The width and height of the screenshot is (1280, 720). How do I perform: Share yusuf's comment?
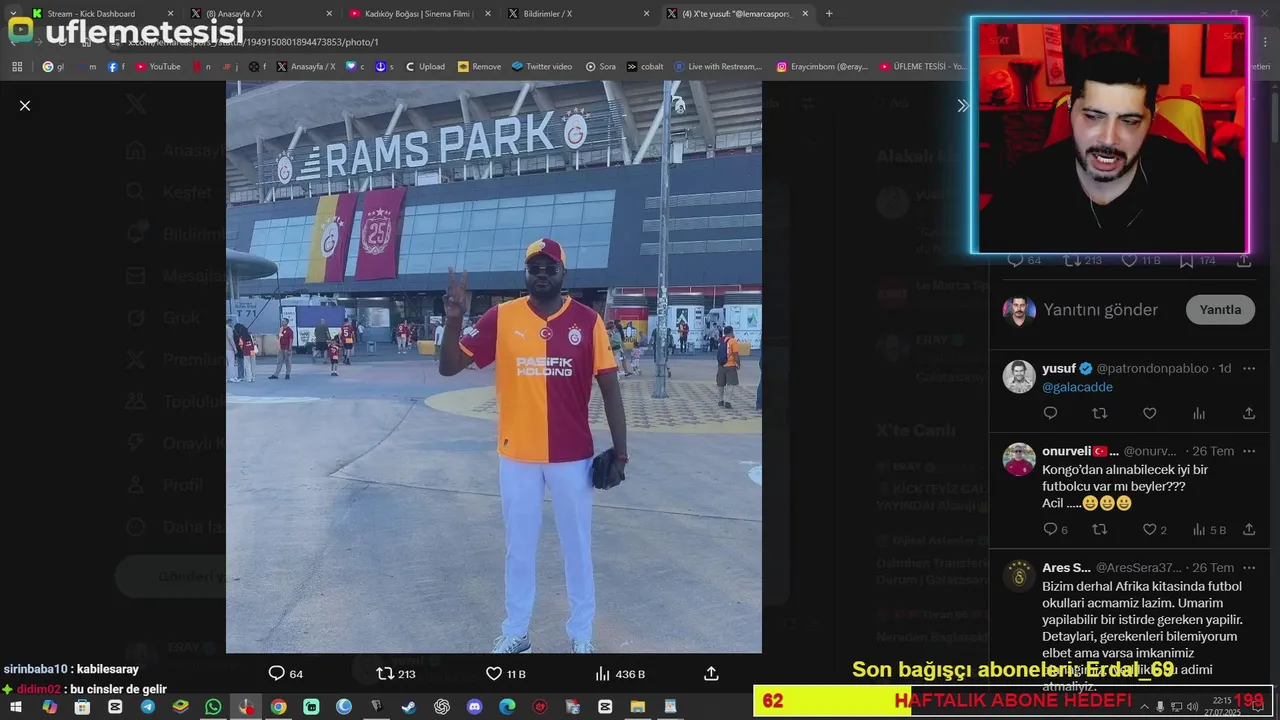[x=1248, y=413]
